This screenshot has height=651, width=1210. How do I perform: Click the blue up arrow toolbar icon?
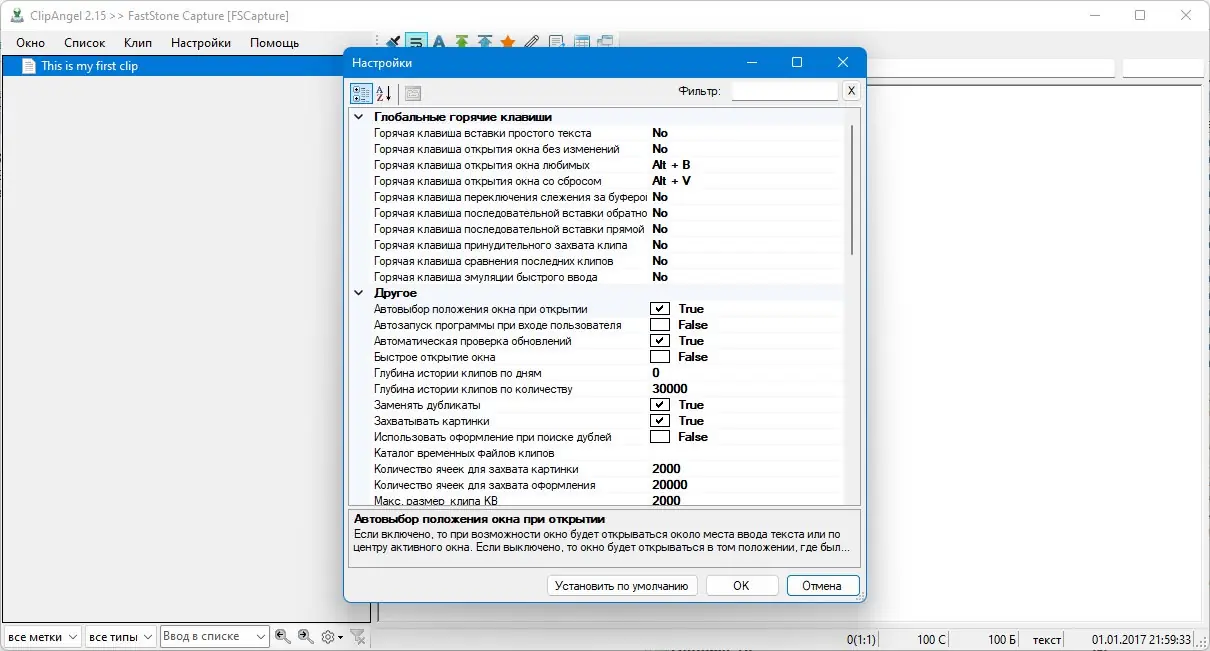pos(485,43)
